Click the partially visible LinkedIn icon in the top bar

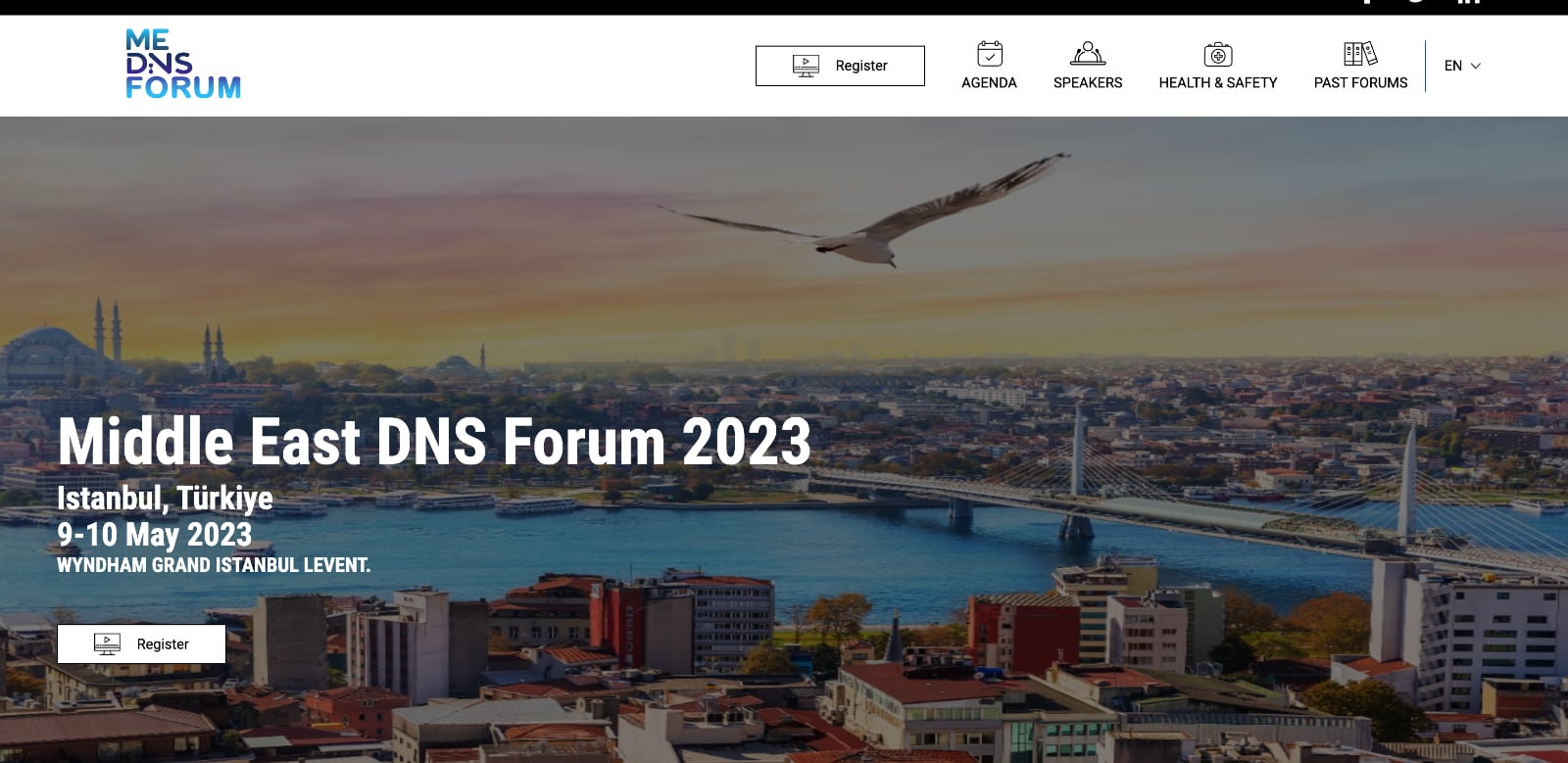tap(1468, 3)
